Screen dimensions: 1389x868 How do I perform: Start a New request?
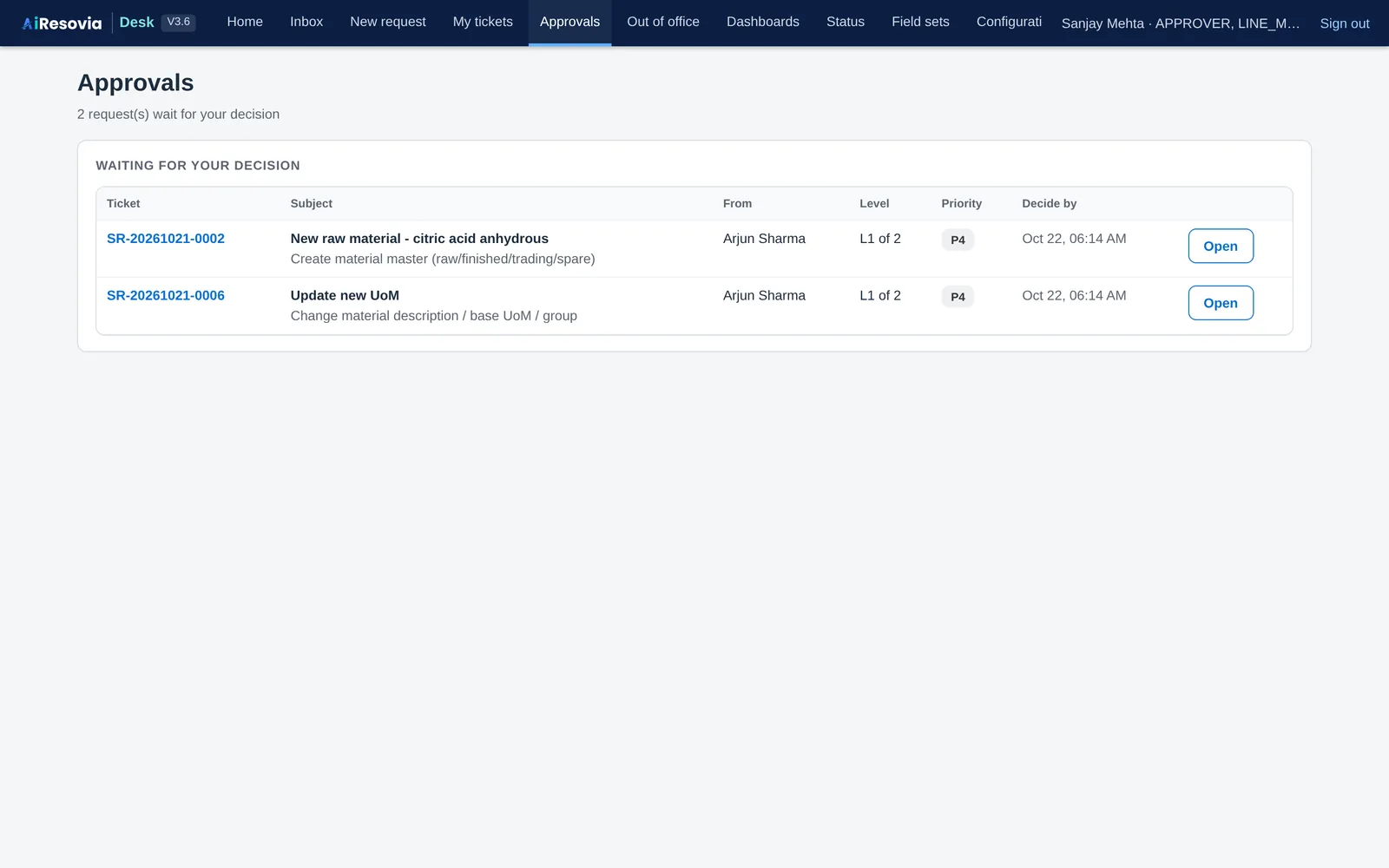pos(388,22)
